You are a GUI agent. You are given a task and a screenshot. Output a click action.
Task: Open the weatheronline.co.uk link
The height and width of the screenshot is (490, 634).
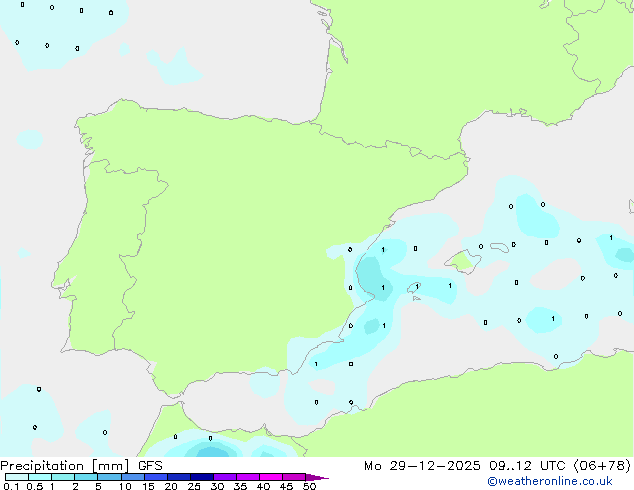[550, 481]
